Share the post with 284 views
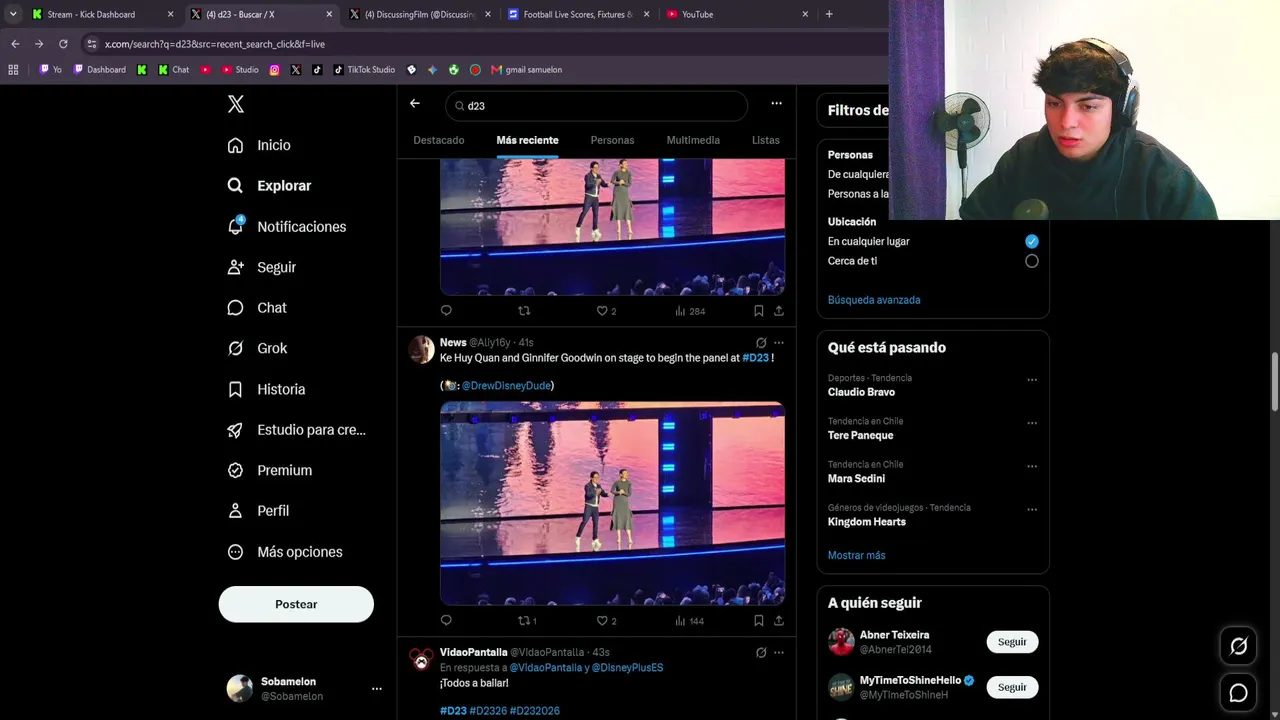 click(x=779, y=311)
